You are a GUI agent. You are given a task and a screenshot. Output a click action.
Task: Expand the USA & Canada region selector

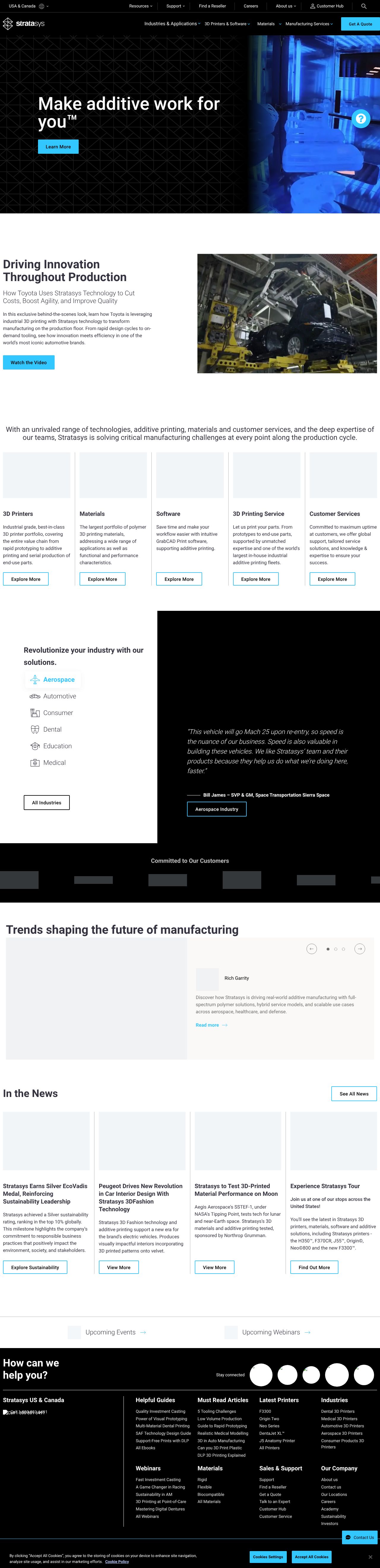click(28, 6)
